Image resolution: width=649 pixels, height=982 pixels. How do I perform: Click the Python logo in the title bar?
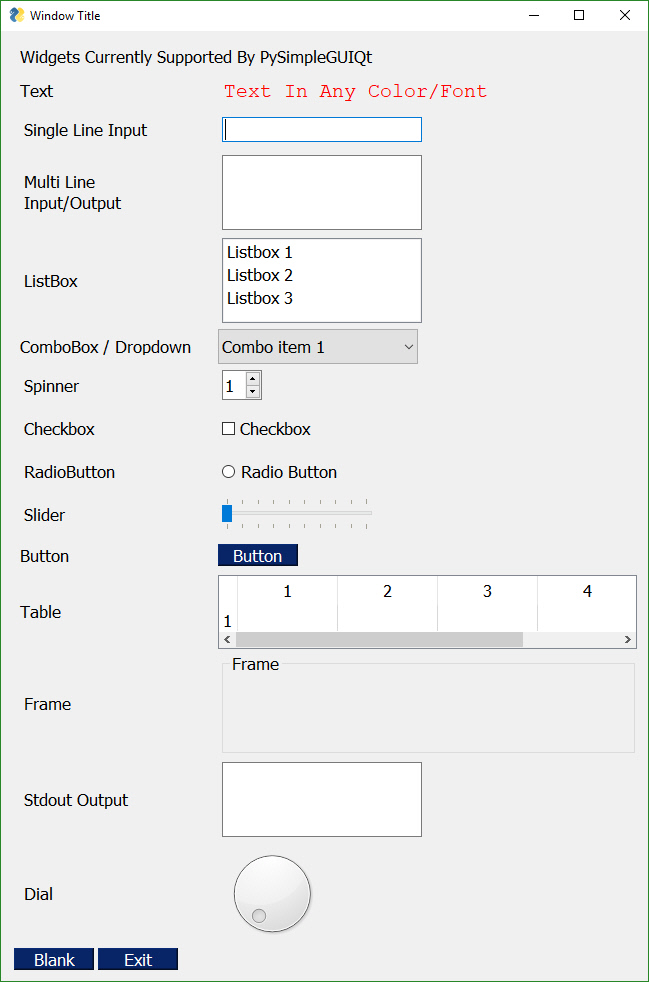tap(17, 15)
